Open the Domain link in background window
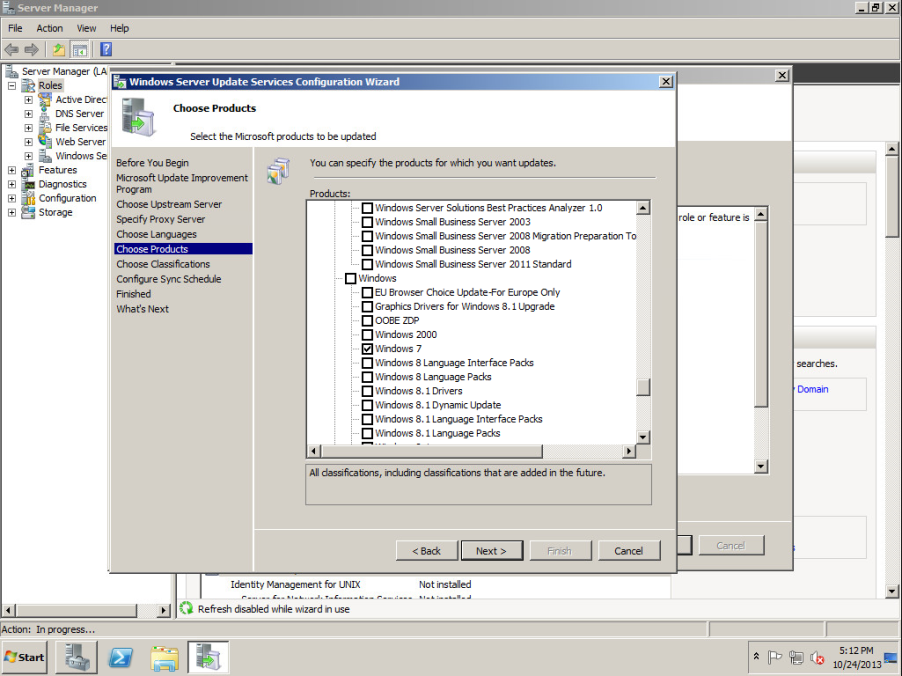 pyautogui.click(x=812, y=389)
